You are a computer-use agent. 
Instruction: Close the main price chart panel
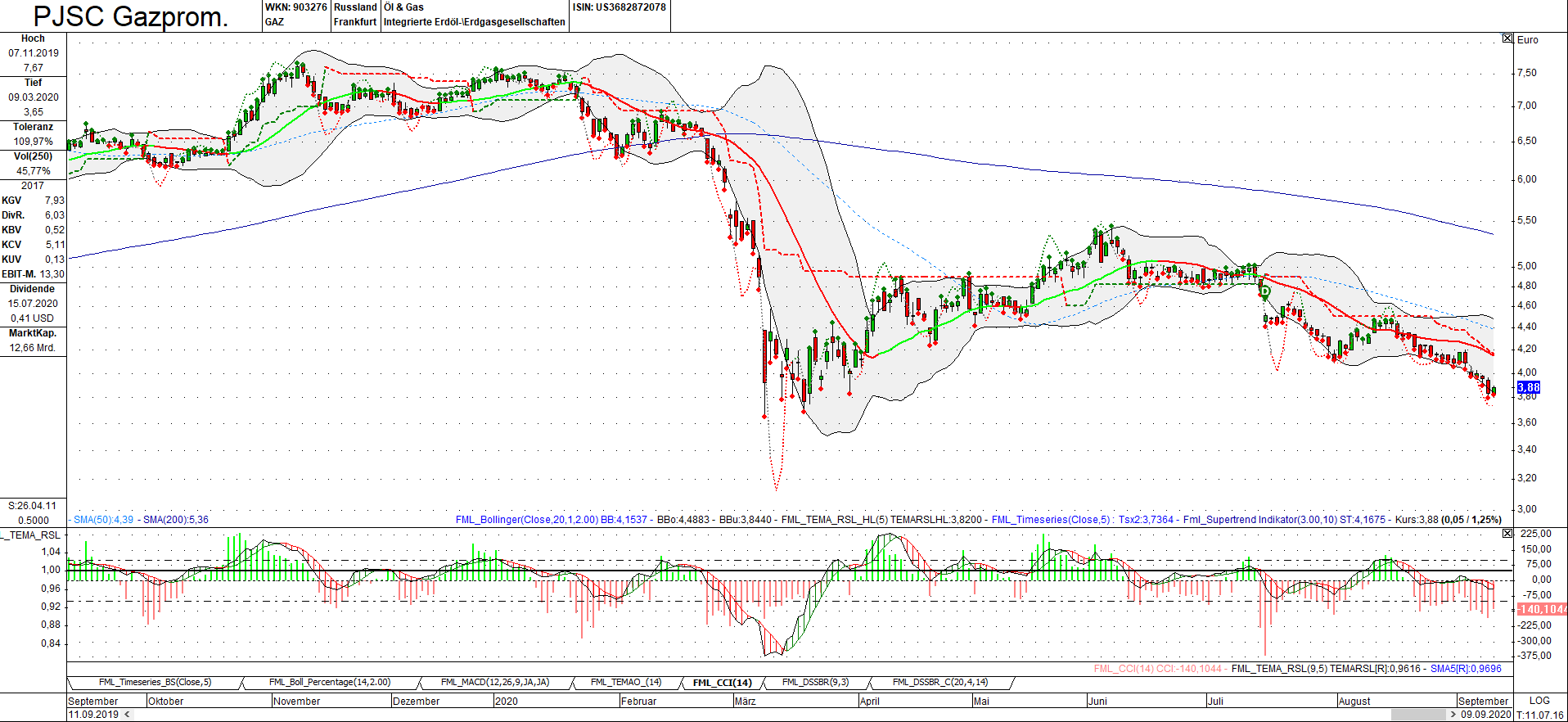coord(1507,38)
